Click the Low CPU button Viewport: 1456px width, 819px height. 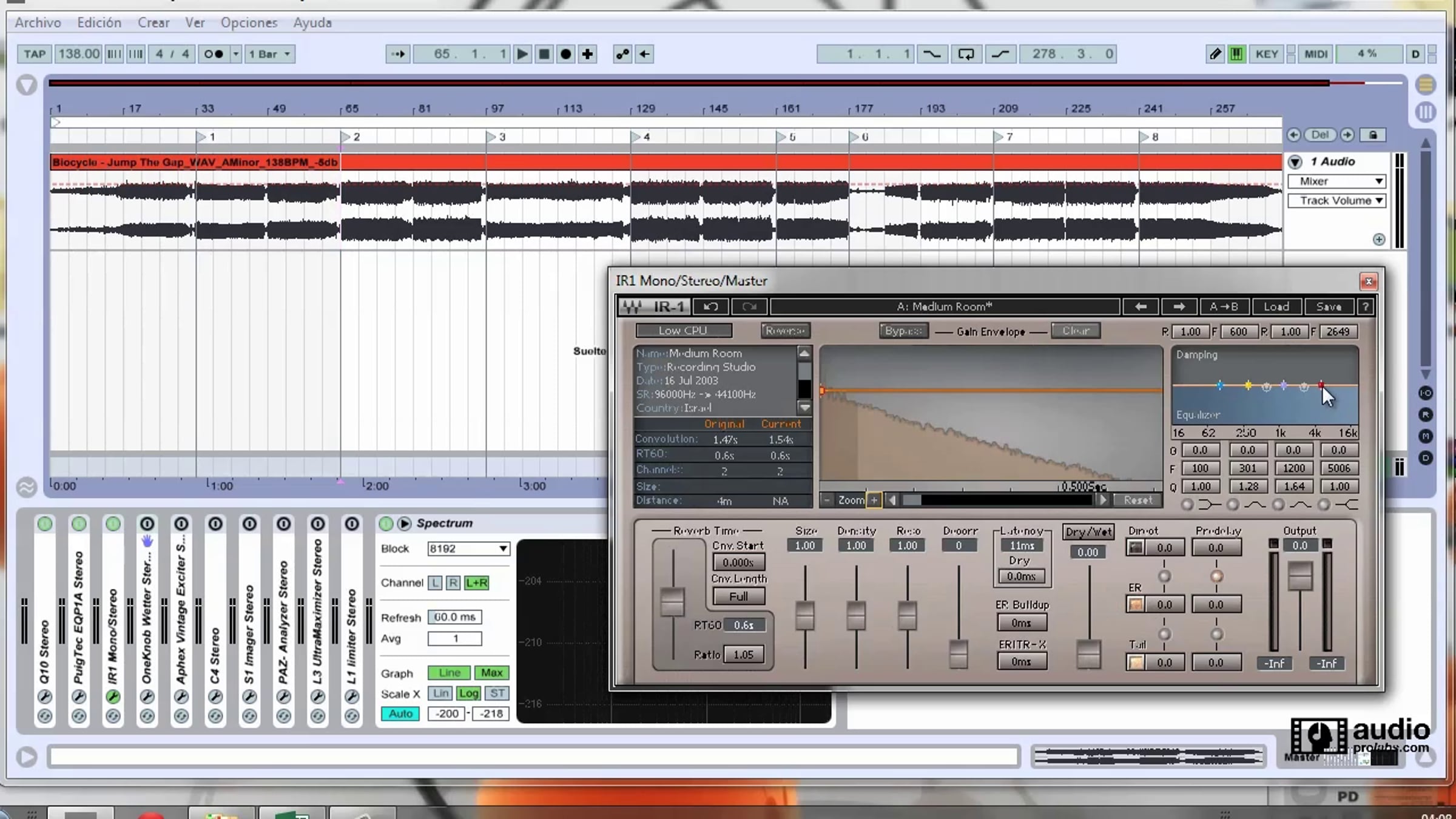[683, 331]
